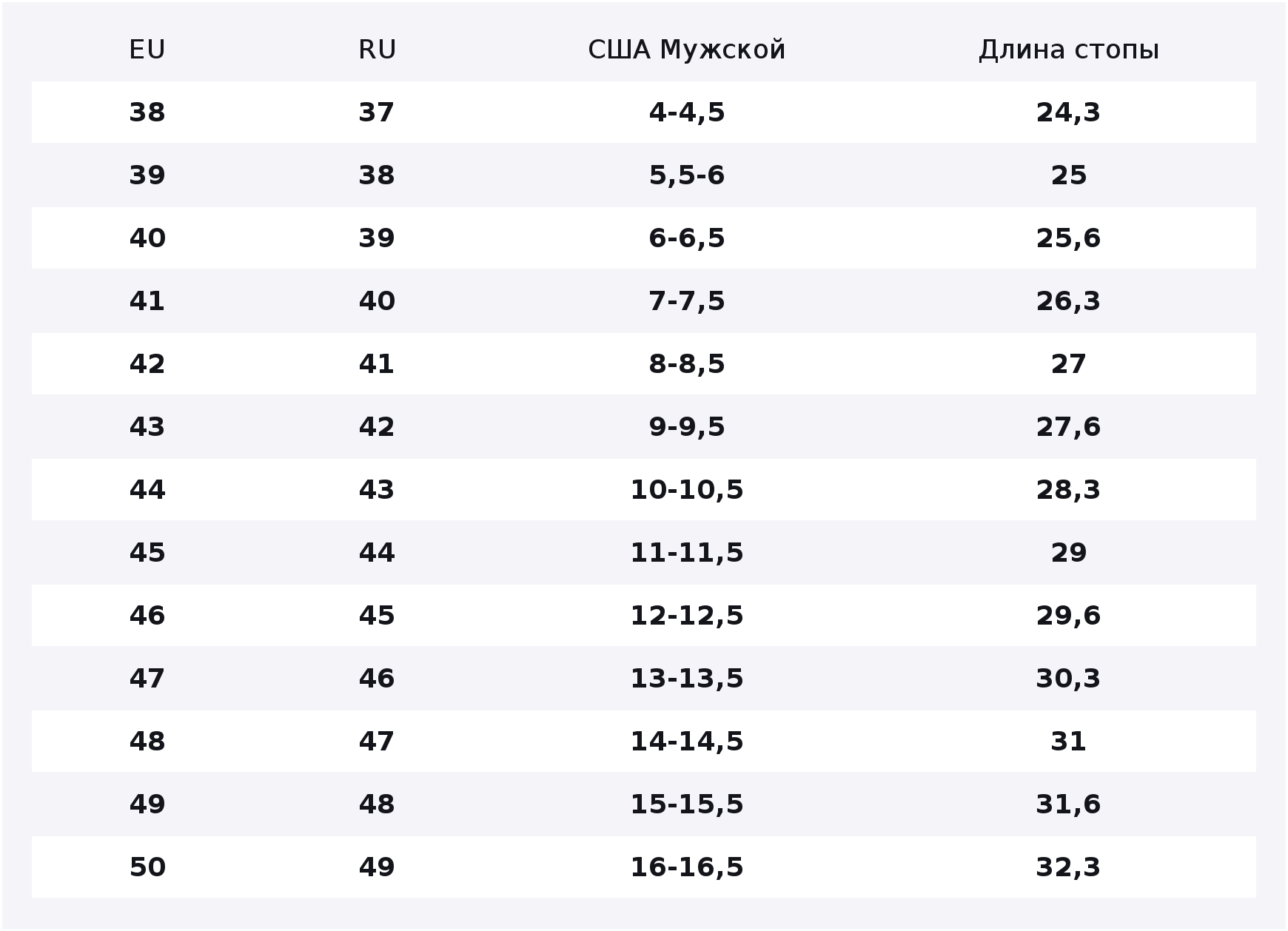The height and width of the screenshot is (931, 1288).
Task: Click US size 12-12,5 cell
Action: click(687, 616)
